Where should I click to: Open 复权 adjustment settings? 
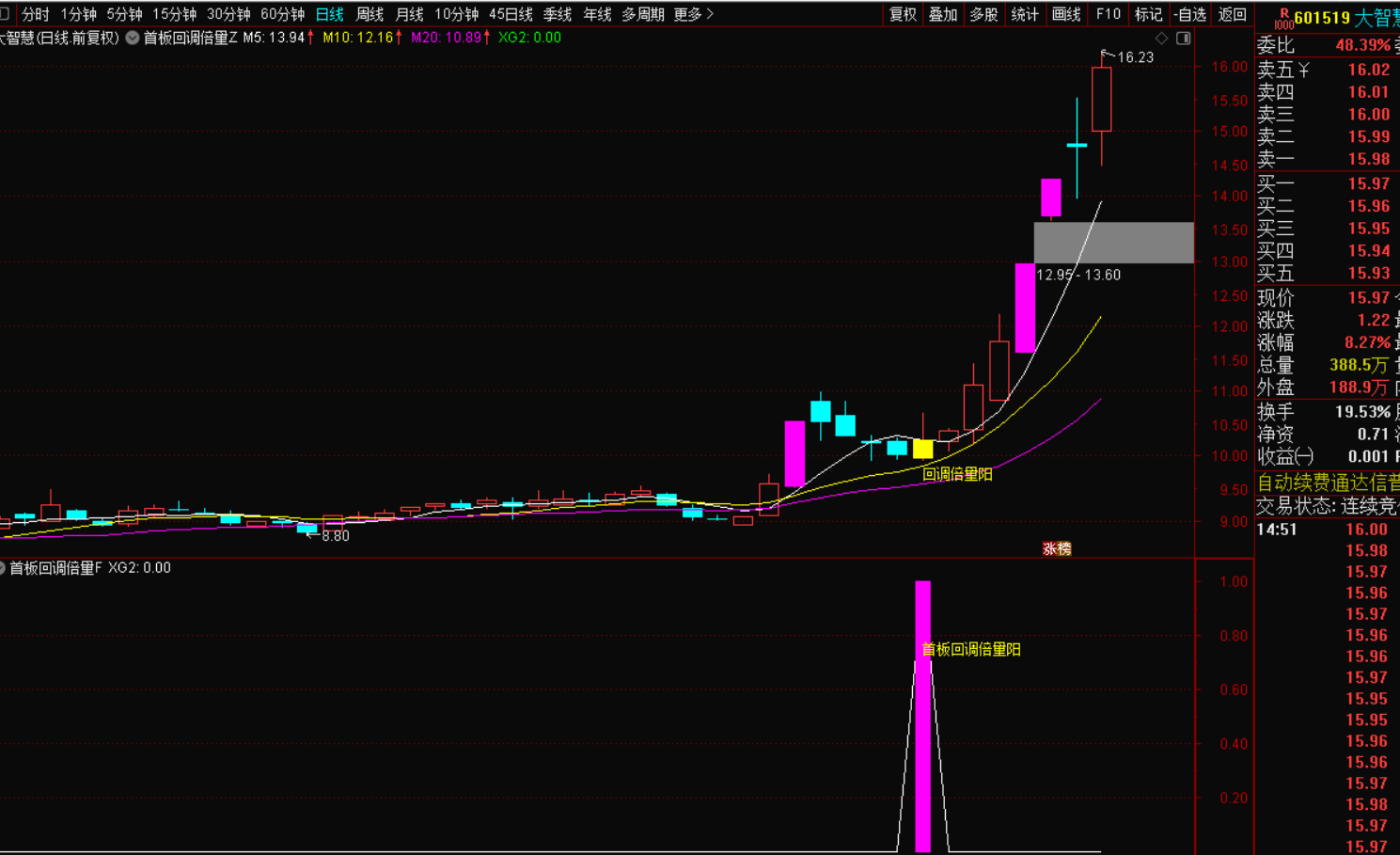tap(903, 14)
